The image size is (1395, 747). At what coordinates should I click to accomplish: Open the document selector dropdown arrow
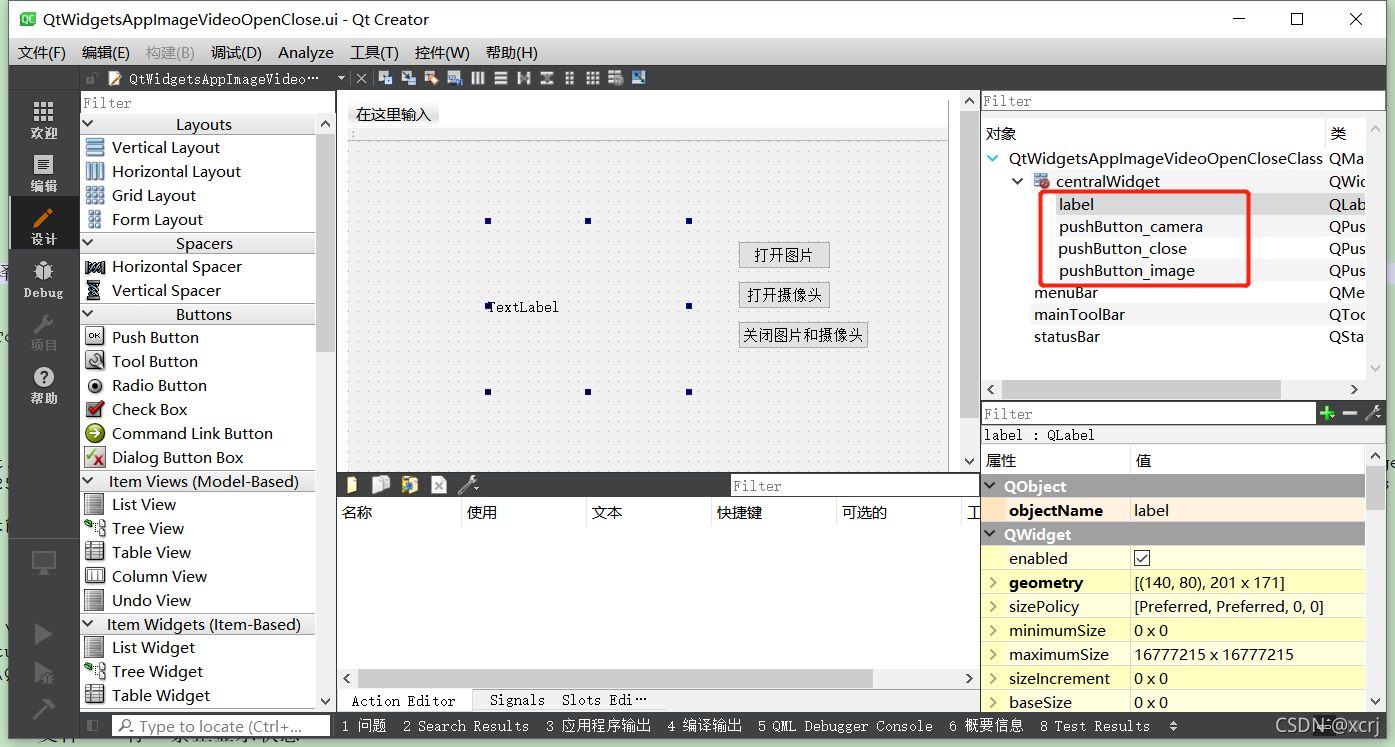pyautogui.click(x=341, y=78)
